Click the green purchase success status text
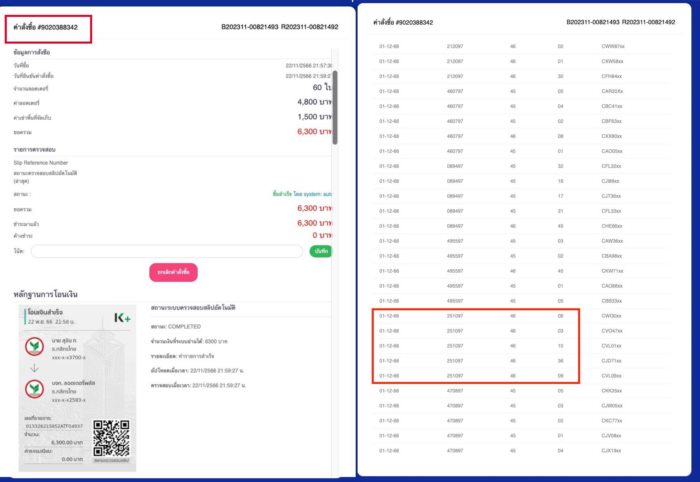 300,192
